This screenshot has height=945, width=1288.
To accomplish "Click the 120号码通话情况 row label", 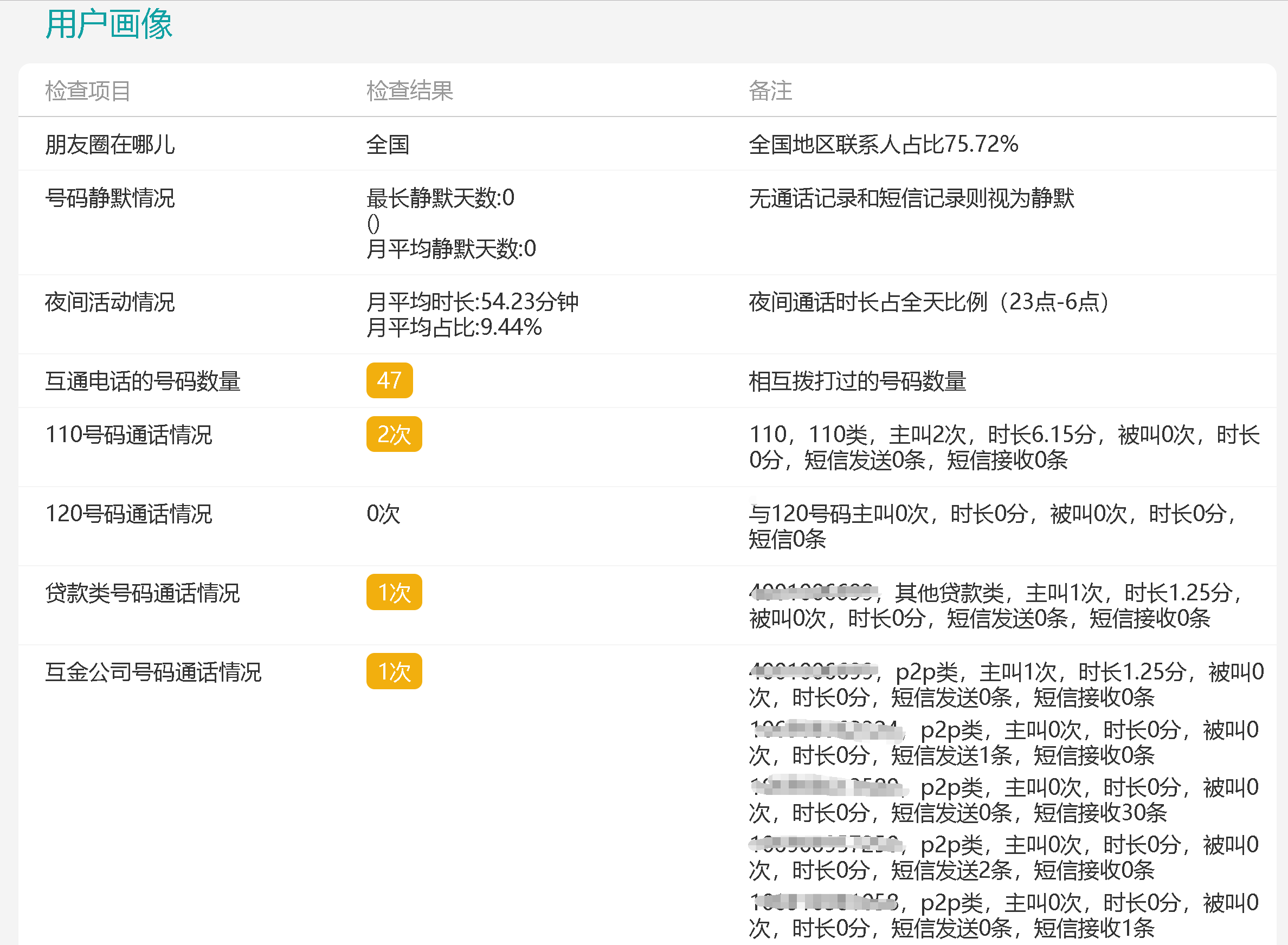I will tap(128, 514).
